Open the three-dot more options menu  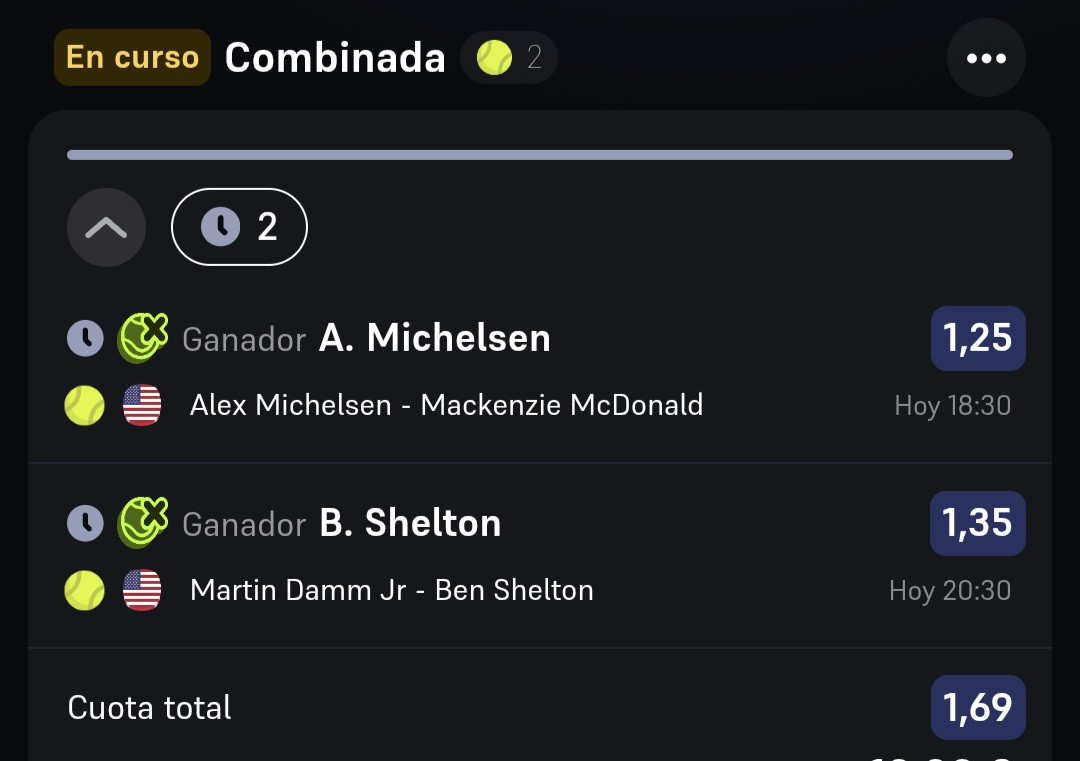(x=986, y=58)
